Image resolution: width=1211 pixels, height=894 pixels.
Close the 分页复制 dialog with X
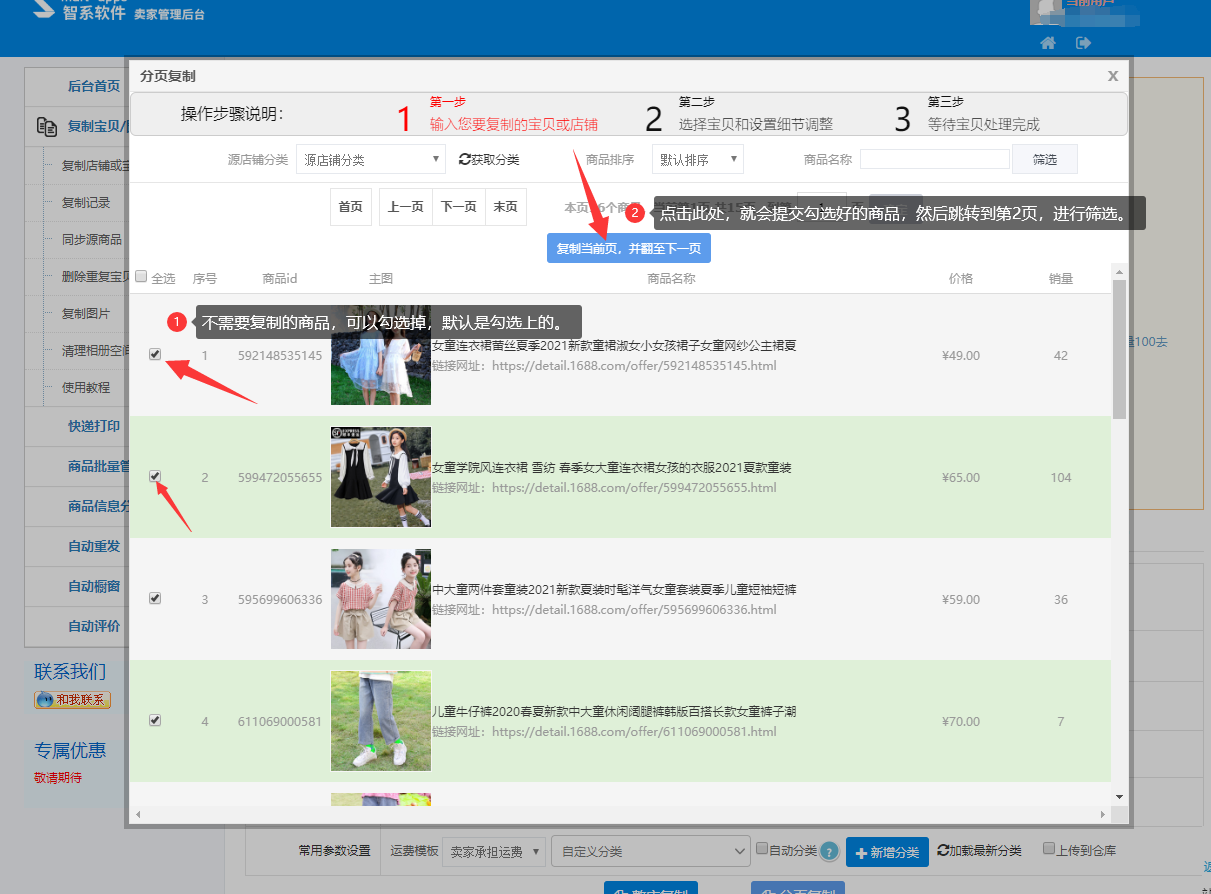pos(1113,76)
